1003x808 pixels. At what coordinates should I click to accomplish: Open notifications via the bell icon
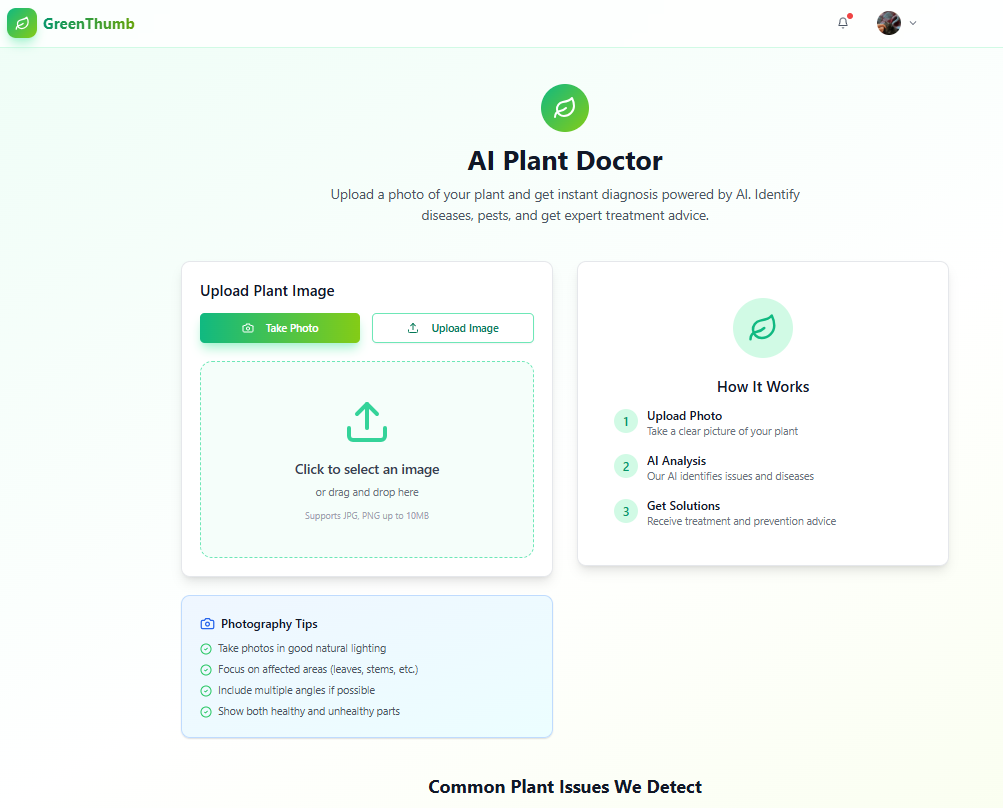[x=841, y=22]
